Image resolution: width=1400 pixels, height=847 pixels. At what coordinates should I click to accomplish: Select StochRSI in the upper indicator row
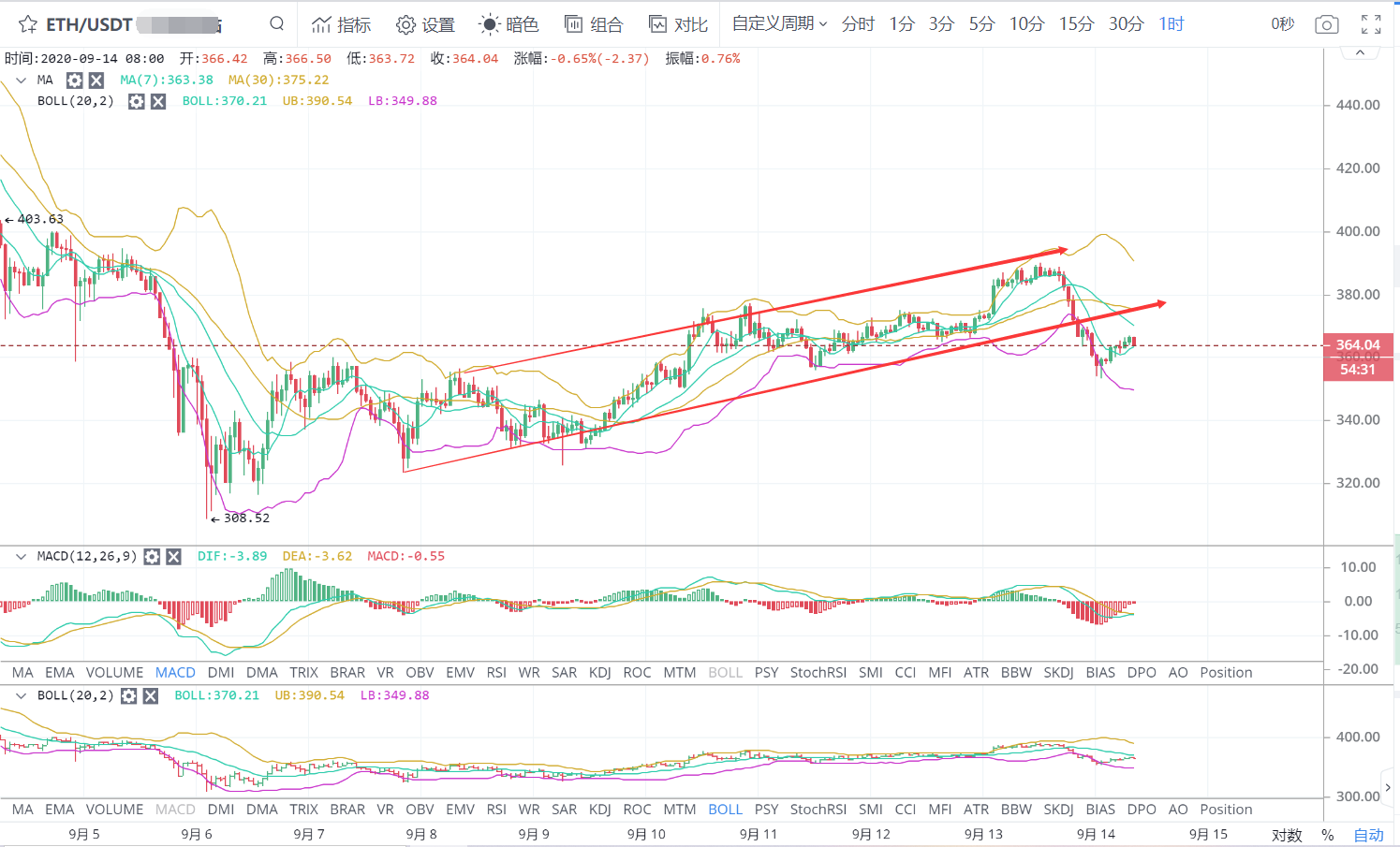[818, 673]
